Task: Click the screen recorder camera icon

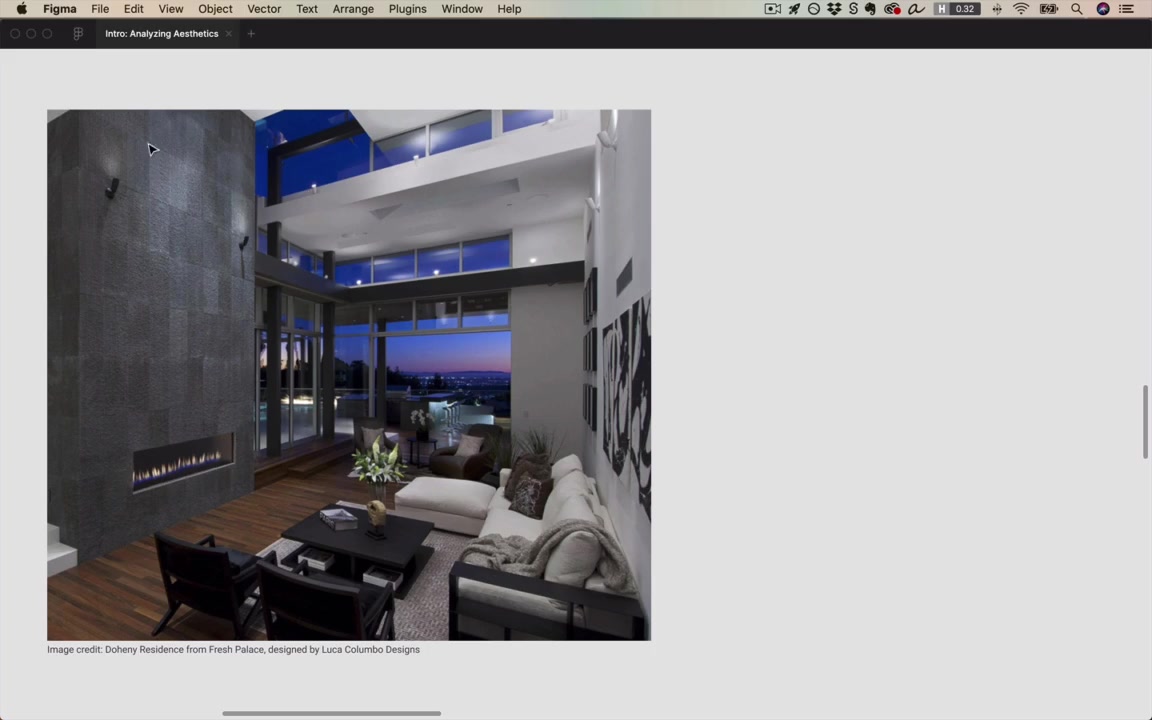Action: click(772, 9)
